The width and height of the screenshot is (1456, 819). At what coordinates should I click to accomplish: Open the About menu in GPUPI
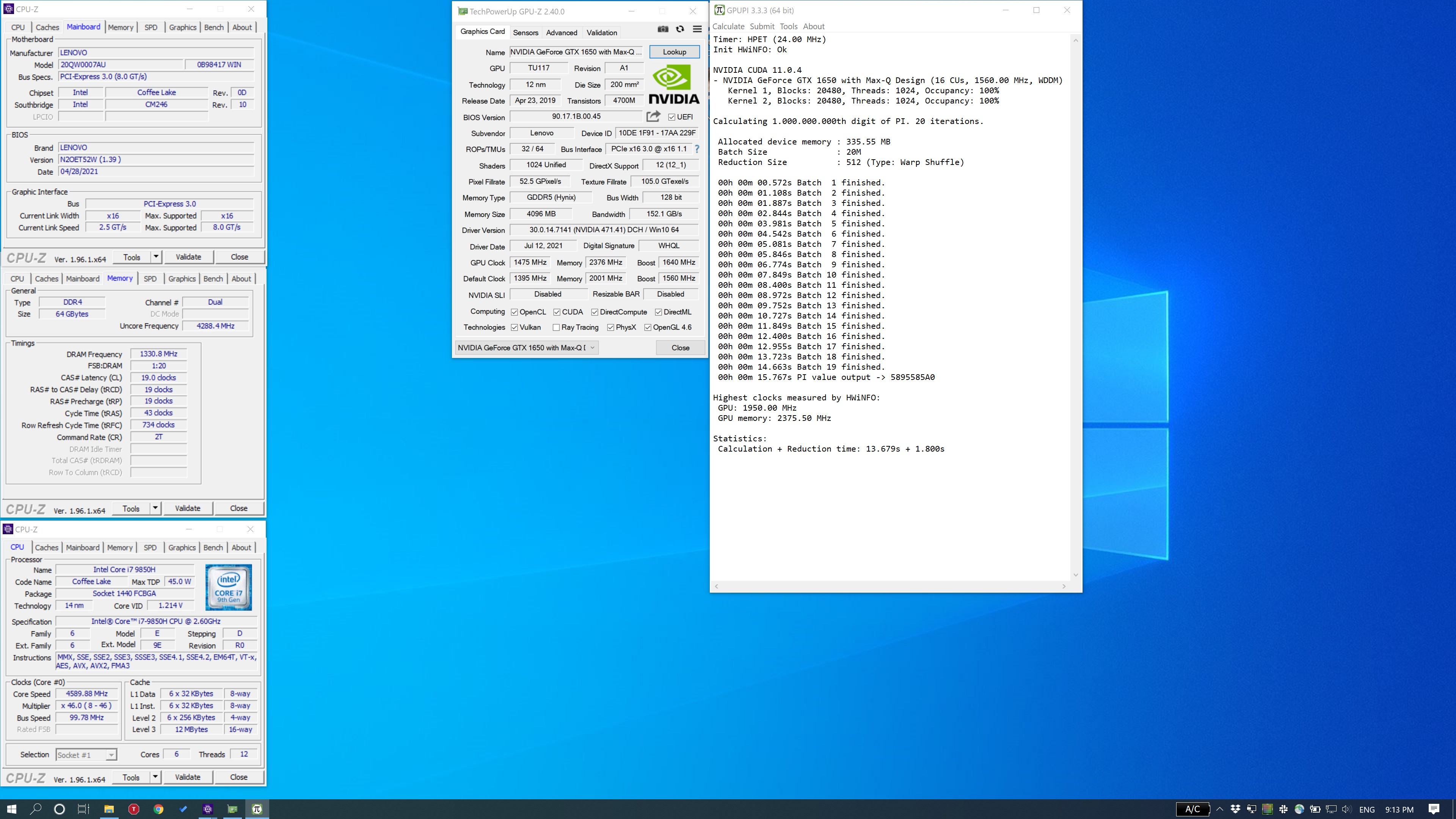[x=813, y=26]
